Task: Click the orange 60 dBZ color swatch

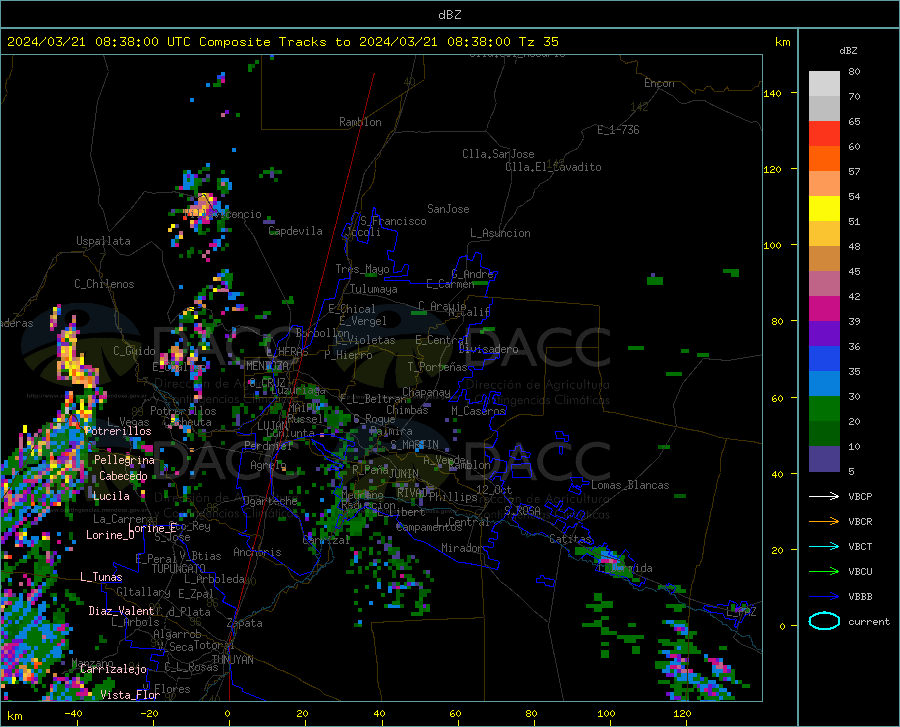Action: tap(824, 159)
